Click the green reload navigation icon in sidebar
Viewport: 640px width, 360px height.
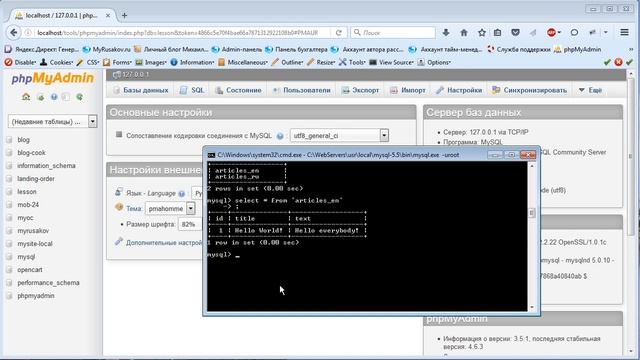[80, 97]
